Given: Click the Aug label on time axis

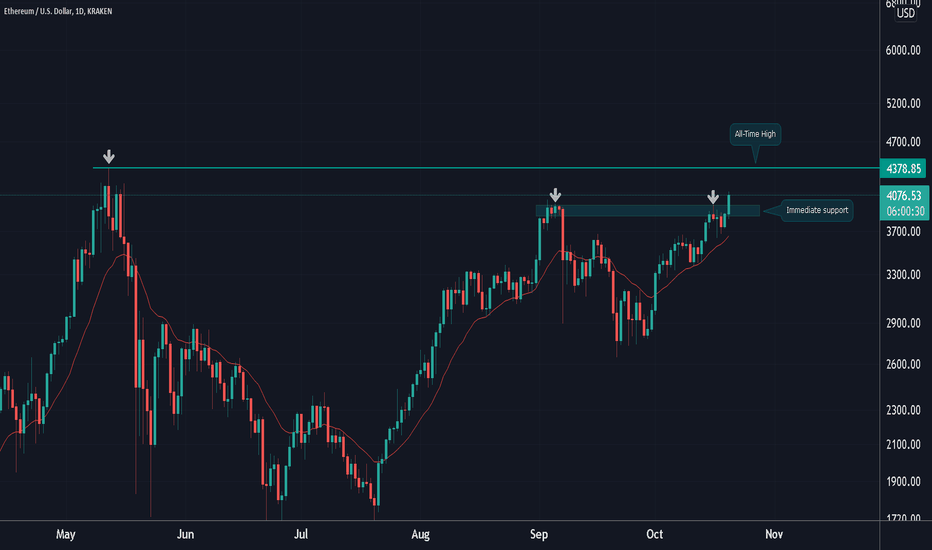Looking at the screenshot, I should 420,535.
